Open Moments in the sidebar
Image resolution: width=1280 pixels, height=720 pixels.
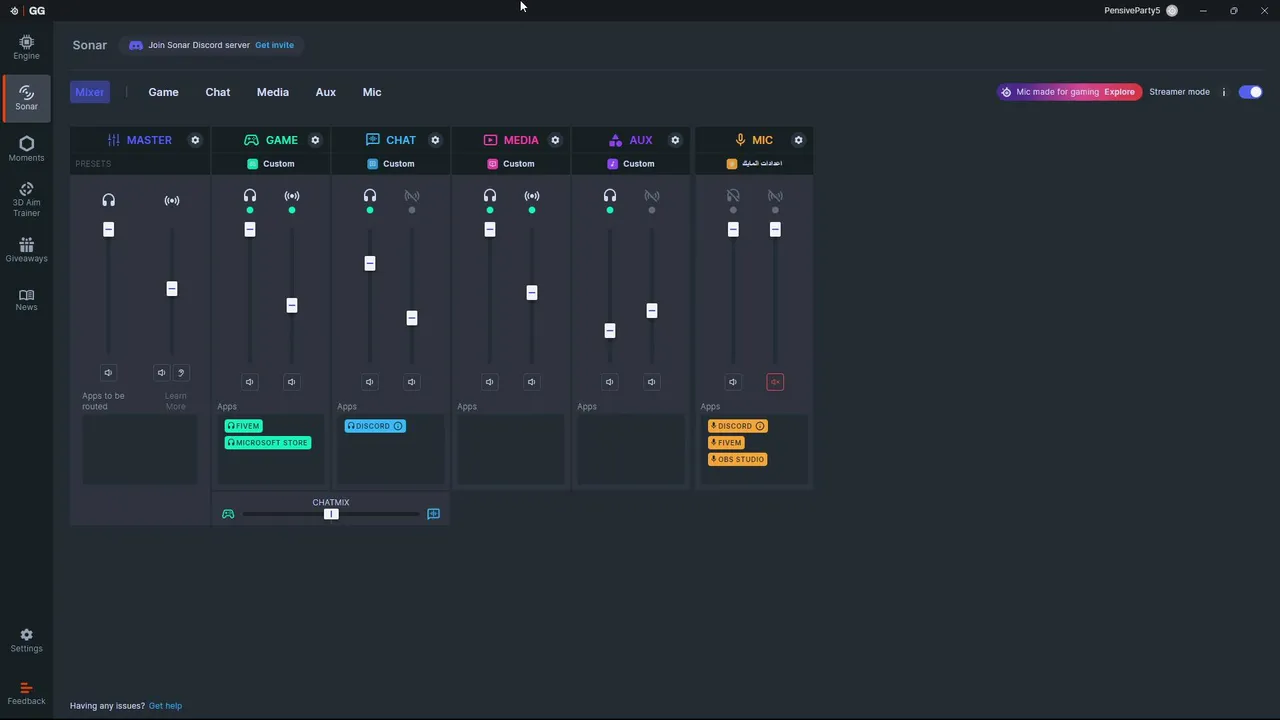click(x=26, y=149)
